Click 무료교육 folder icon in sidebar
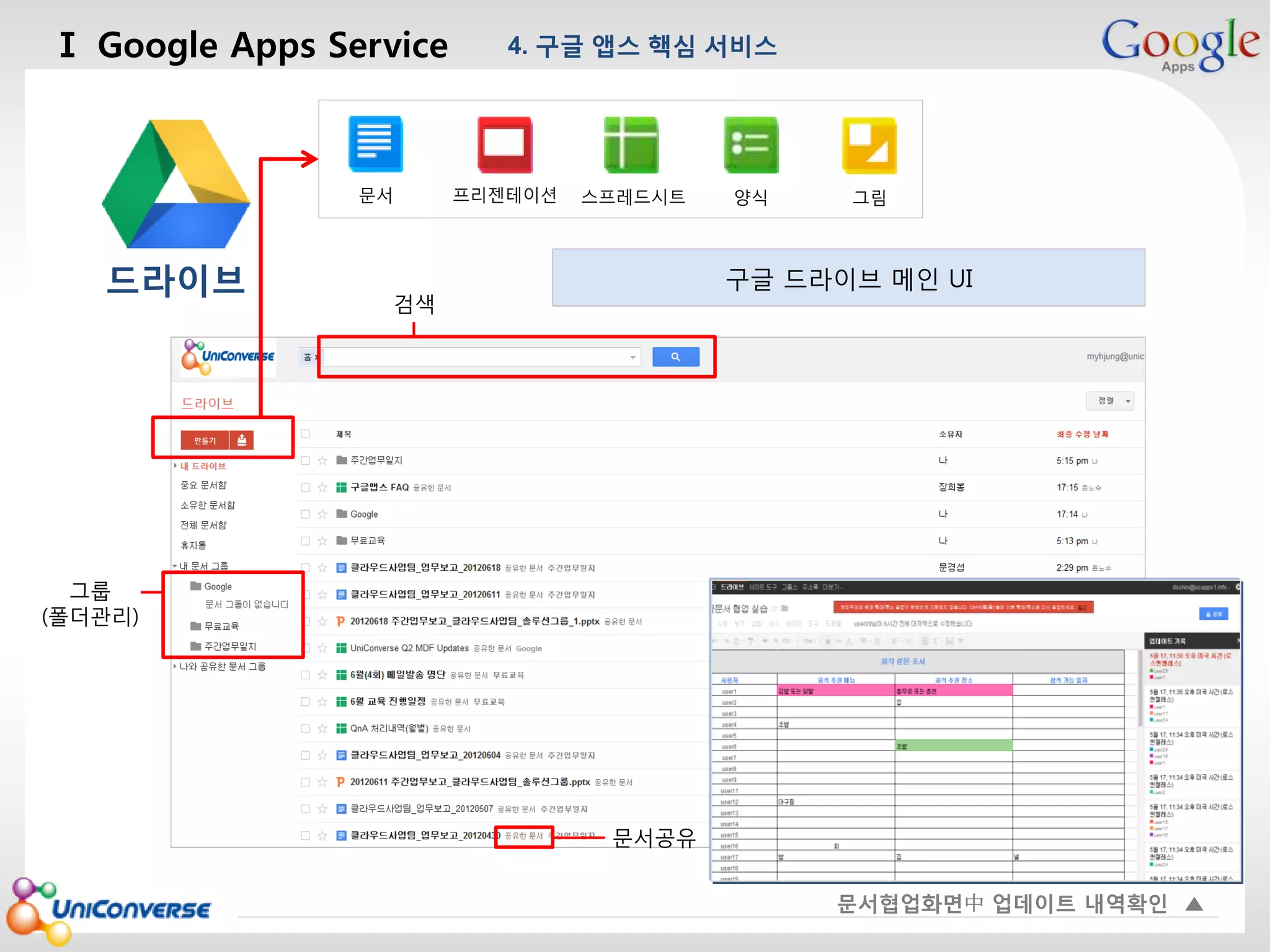The width and height of the screenshot is (1270, 952). click(196, 626)
